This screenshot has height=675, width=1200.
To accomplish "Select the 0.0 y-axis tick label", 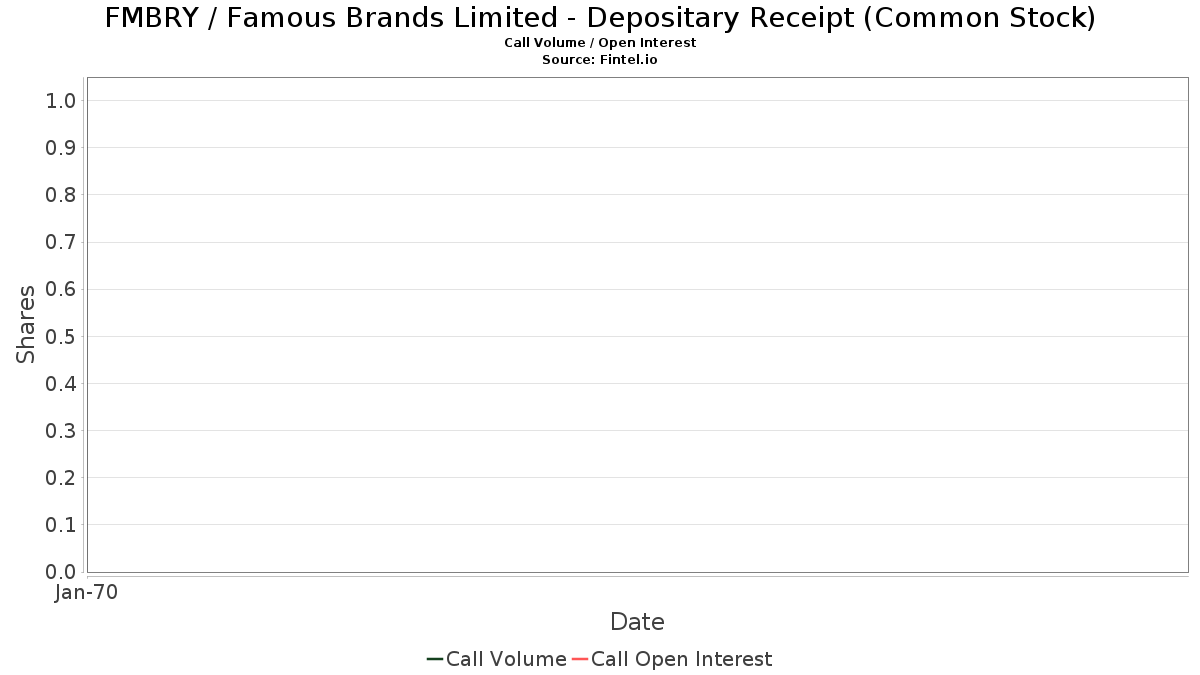I will [x=61, y=571].
